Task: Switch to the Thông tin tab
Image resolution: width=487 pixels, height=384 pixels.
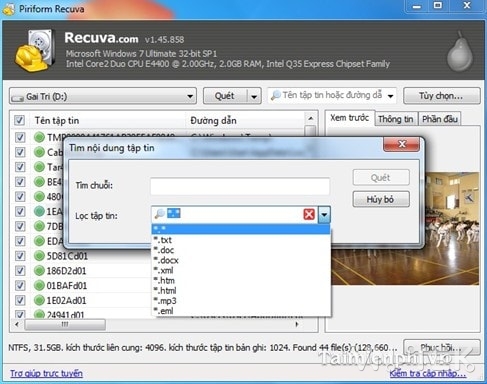Action: (396, 119)
